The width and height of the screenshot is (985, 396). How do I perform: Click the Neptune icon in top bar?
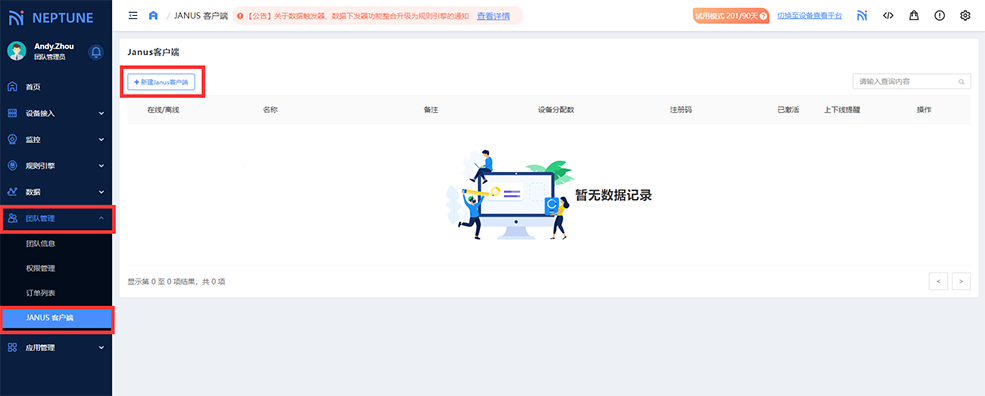click(x=862, y=16)
